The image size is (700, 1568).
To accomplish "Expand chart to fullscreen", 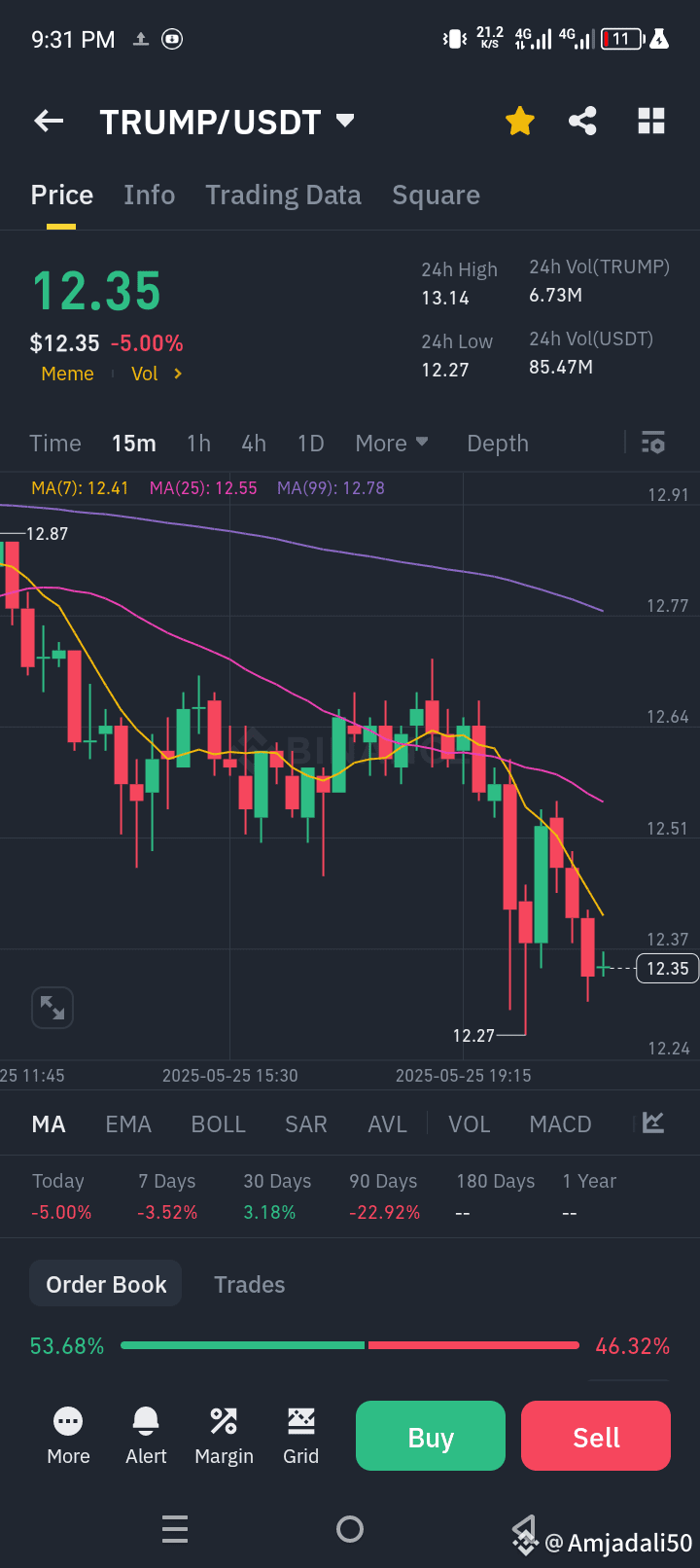I will 52,1008.
